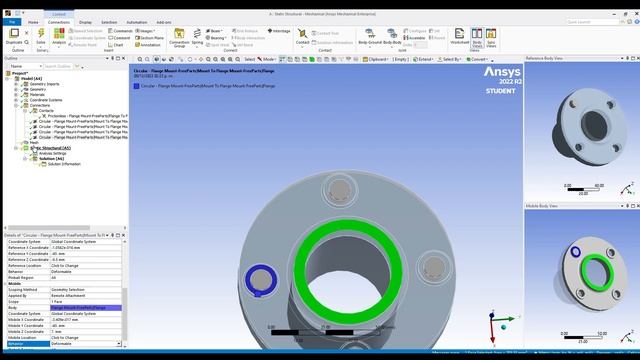The height and width of the screenshot is (360, 640).
Task: Insert a Contact via ribbon icon
Action: coord(302,33)
